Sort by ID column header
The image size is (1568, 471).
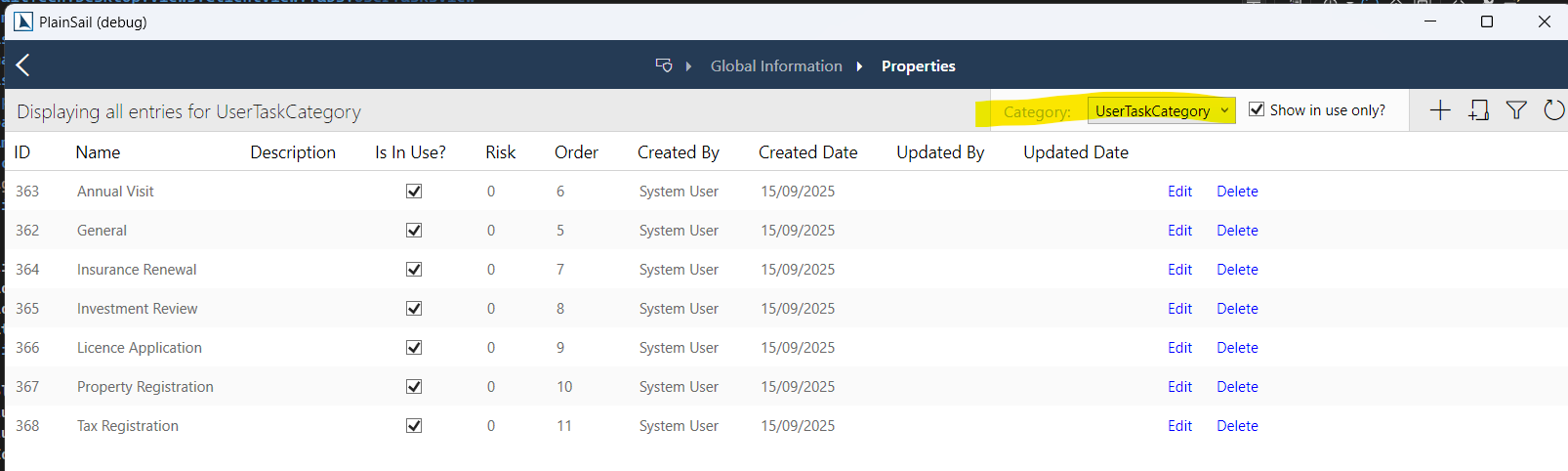(x=22, y=152)
